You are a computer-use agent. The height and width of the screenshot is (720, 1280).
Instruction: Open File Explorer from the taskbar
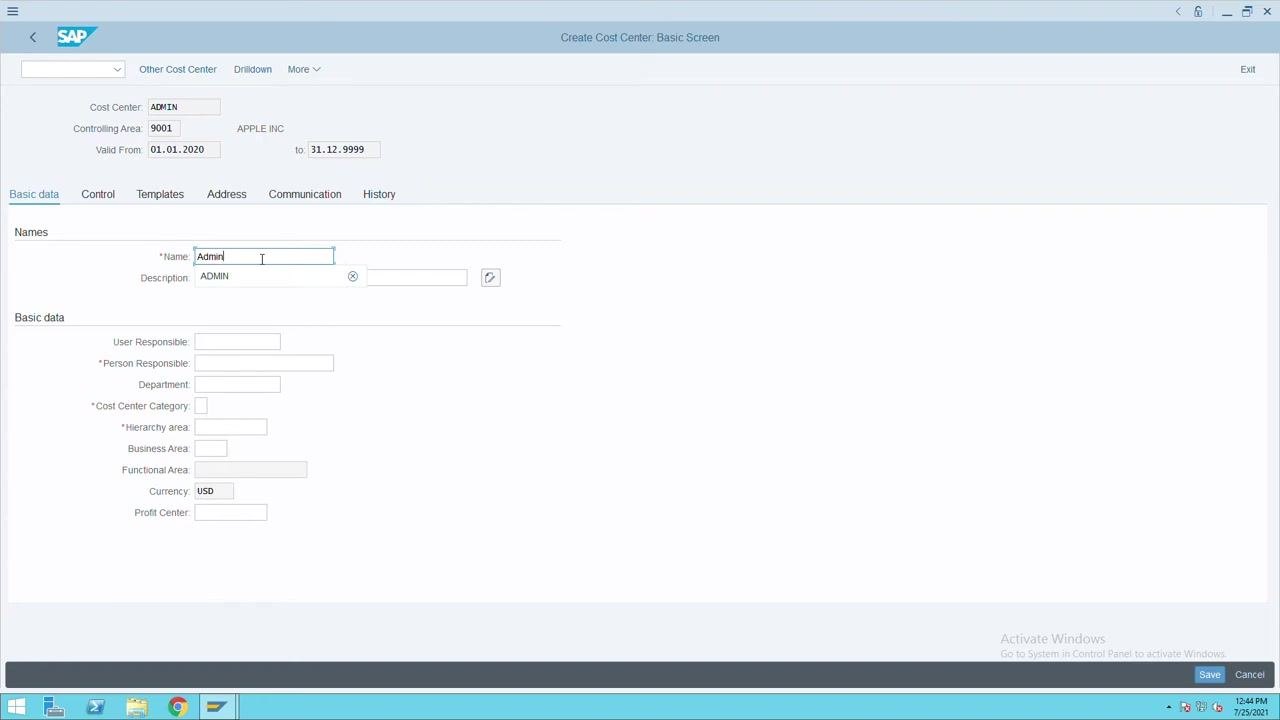[137, 707]
